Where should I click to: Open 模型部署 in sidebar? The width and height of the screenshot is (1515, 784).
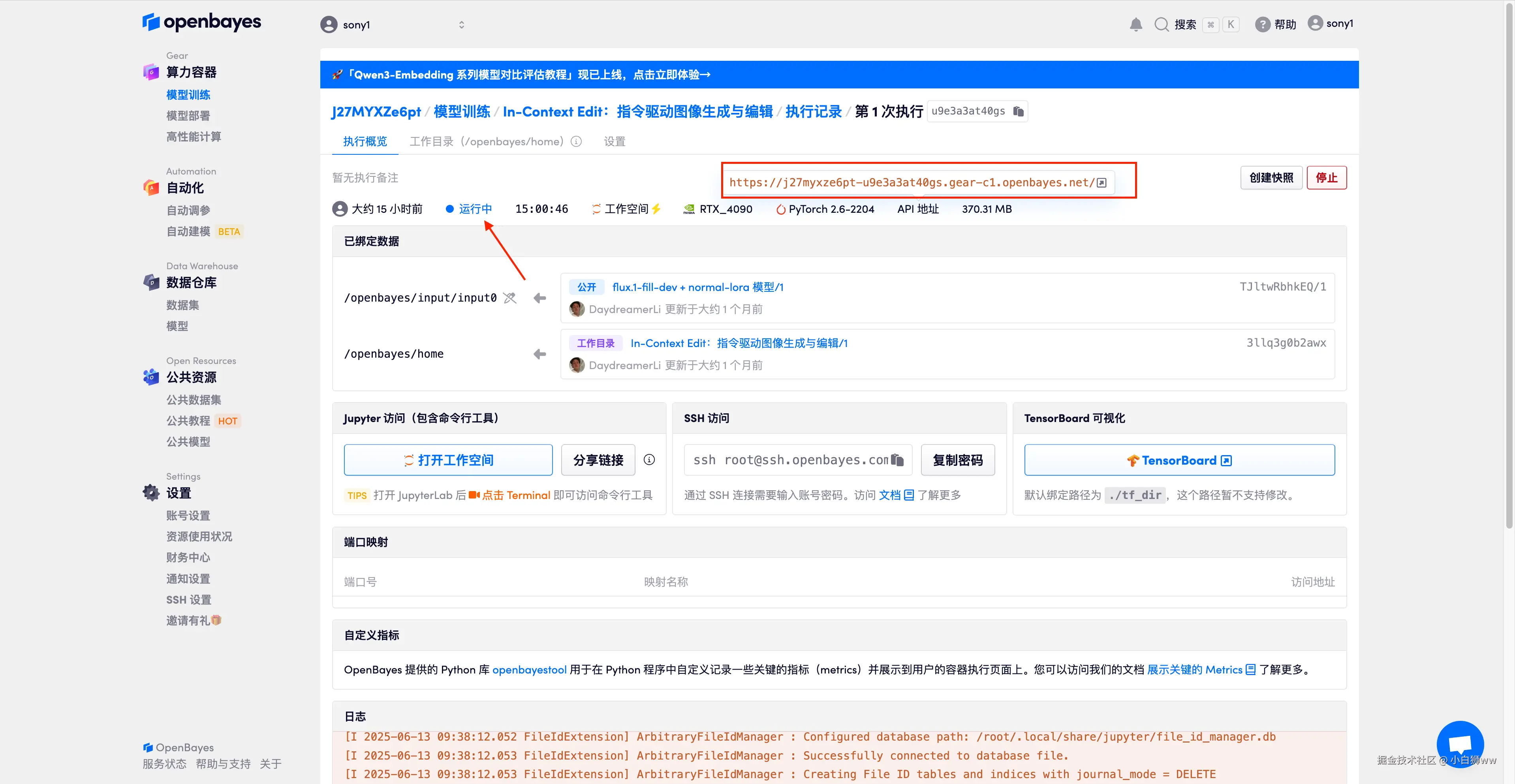(x=188, y=116)
